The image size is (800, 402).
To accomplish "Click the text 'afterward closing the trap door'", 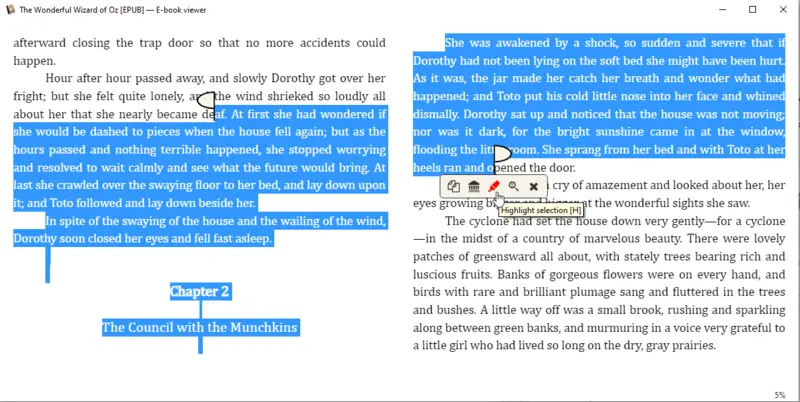I will (105, 43).
